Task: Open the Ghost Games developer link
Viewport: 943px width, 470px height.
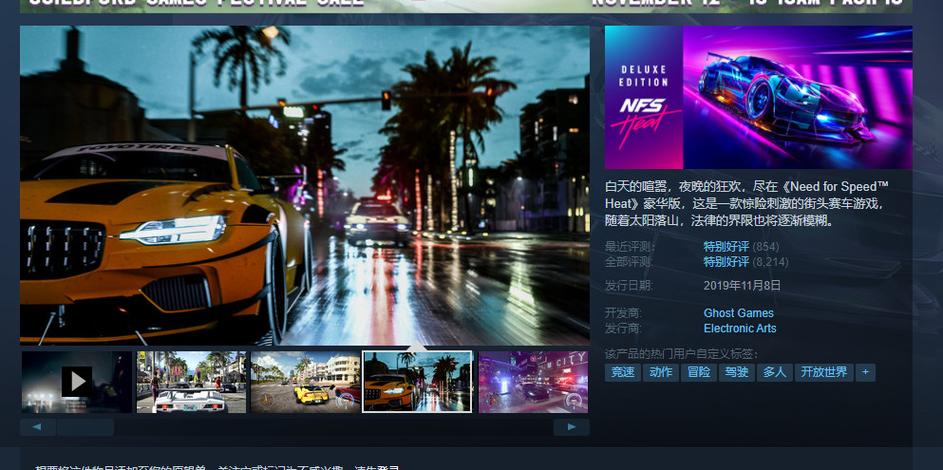Action: point(739,313)
